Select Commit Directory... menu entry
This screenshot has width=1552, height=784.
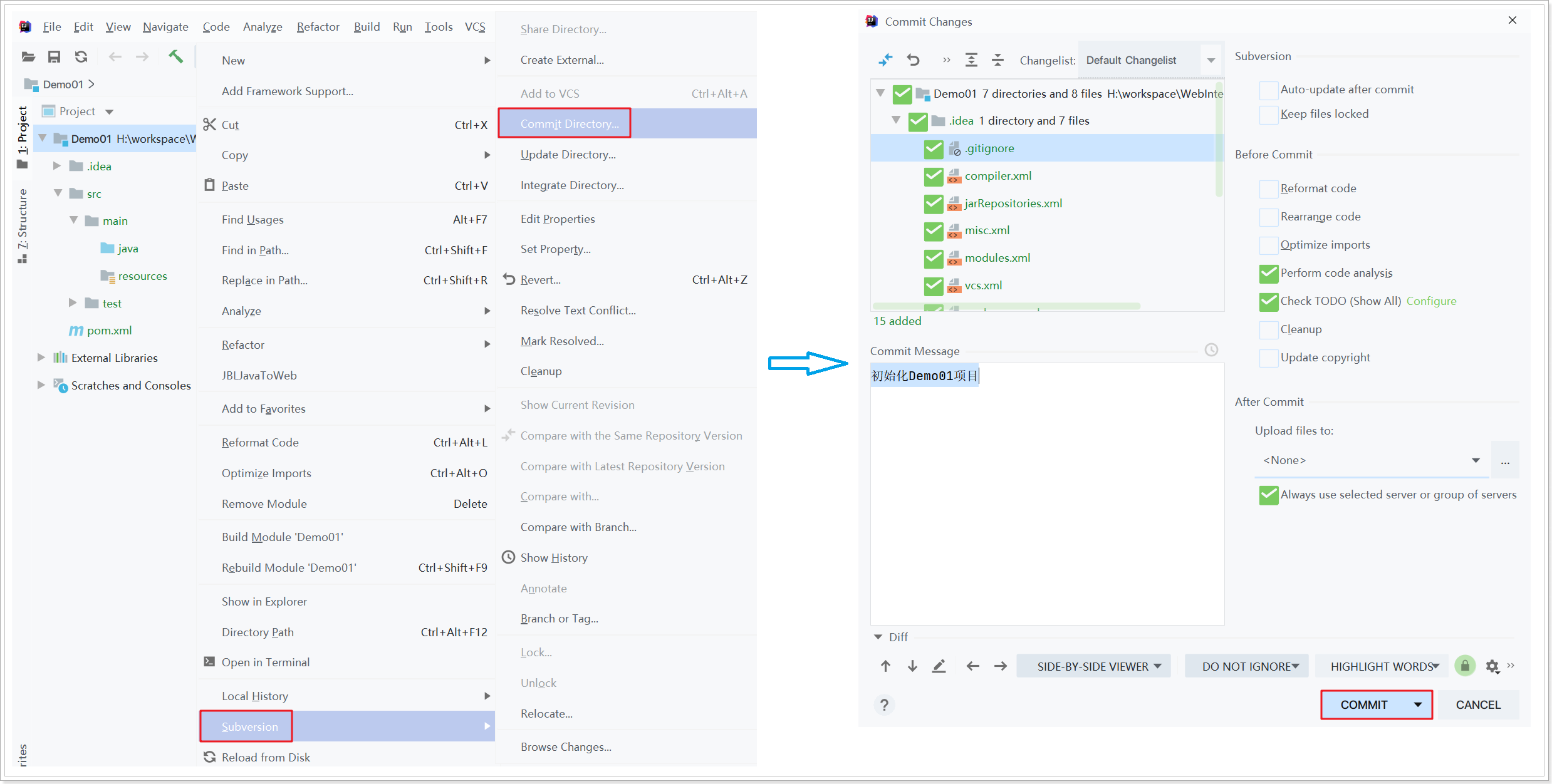pyautogui.click(x=627, y=123)
